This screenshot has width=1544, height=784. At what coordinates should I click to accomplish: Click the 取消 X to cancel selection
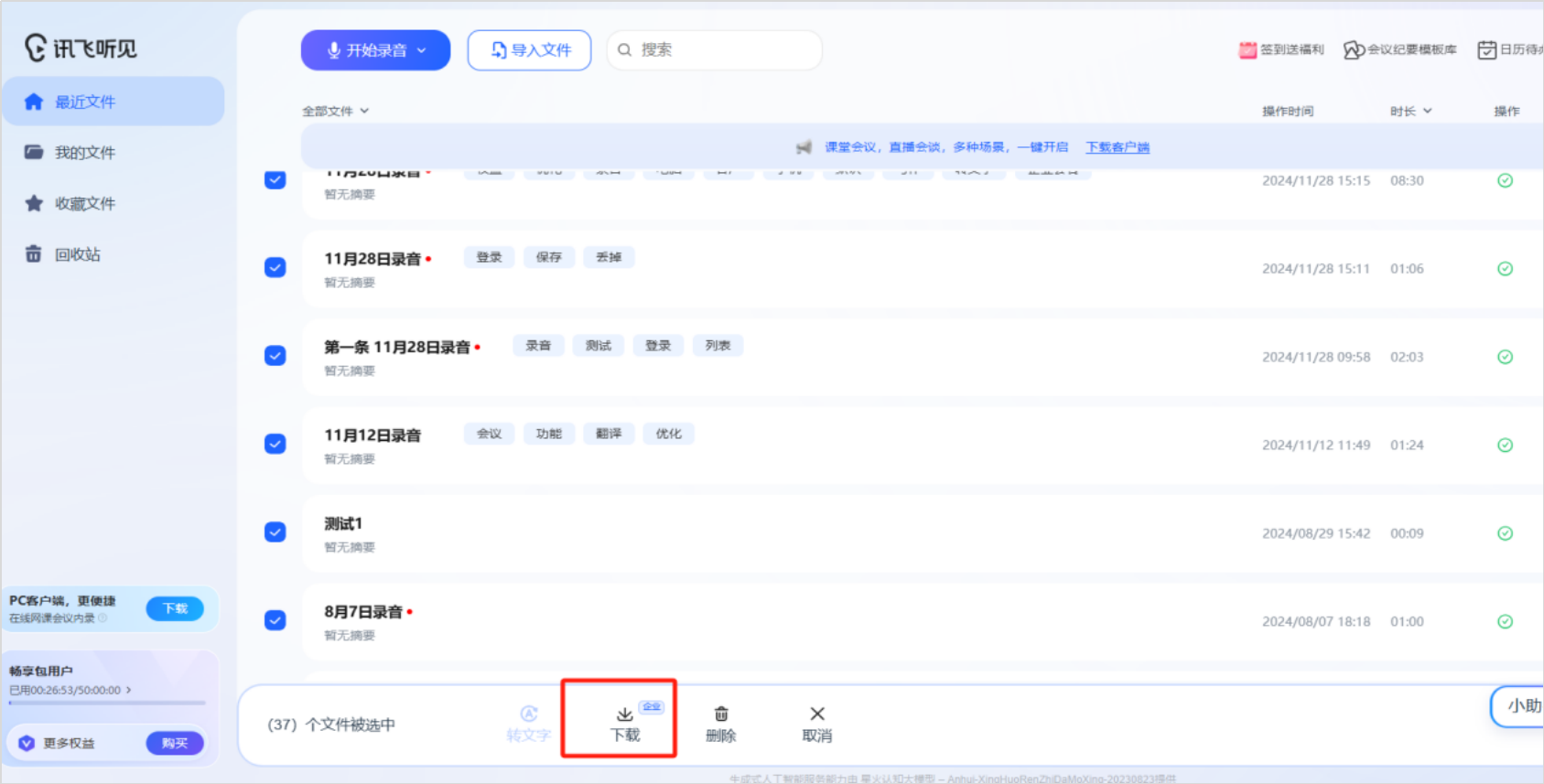click(x=817, y=714)
